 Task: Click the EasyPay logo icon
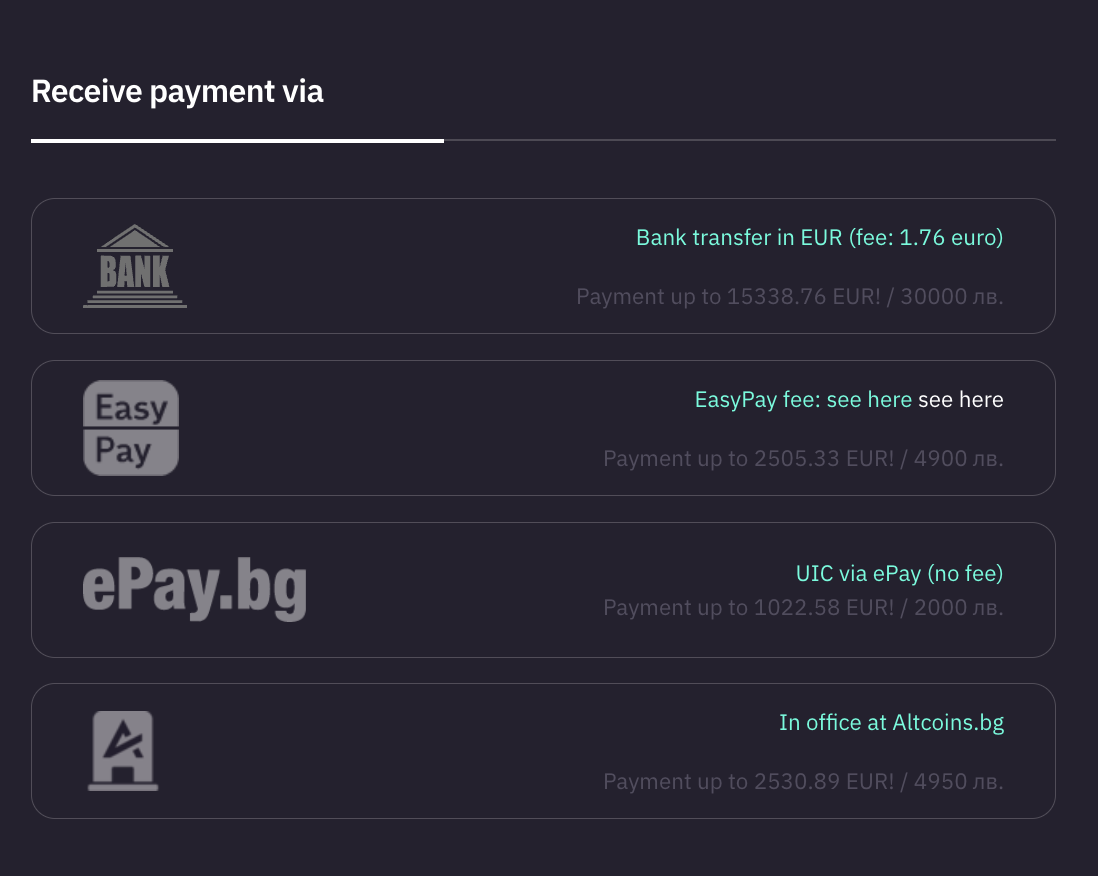pos(130,428)
